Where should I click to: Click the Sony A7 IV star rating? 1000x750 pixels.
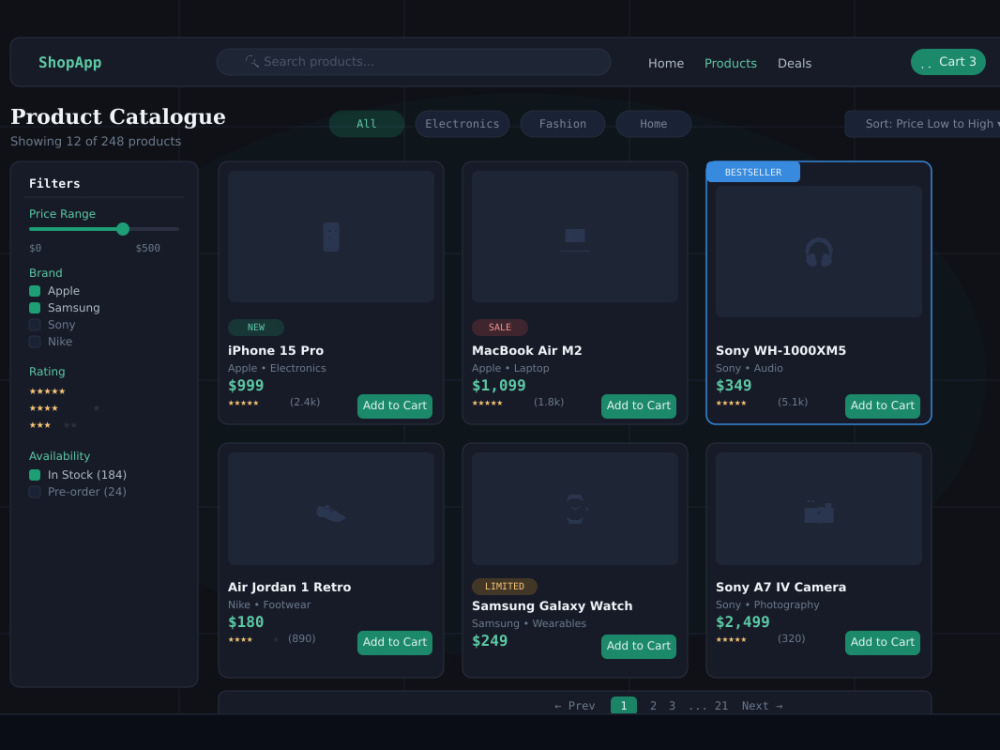pos(731,640)
